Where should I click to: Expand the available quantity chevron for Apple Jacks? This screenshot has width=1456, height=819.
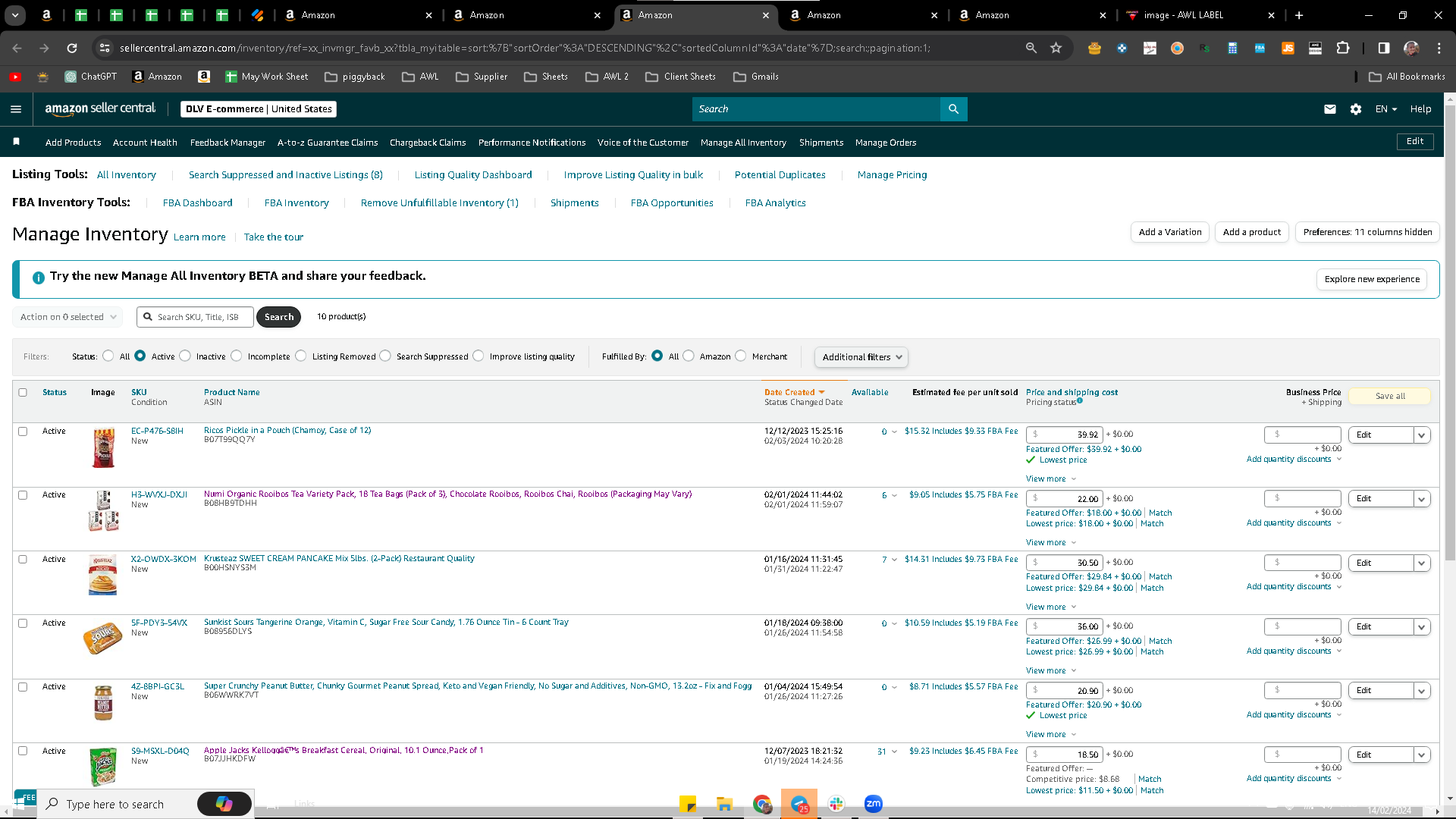tap(894, 752)
